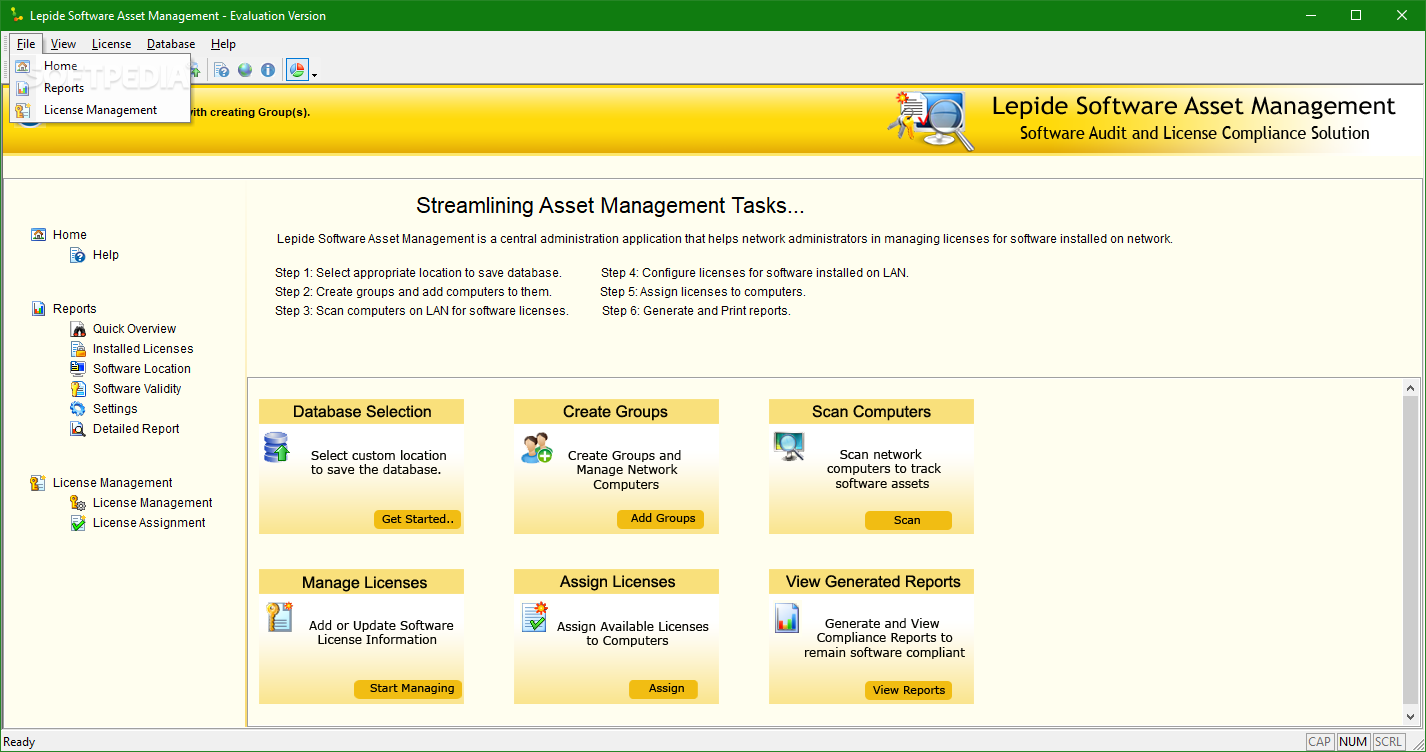Click the Create Groups card header
1426x752 pixels.
pyautogui.click(x=616, y=412)
